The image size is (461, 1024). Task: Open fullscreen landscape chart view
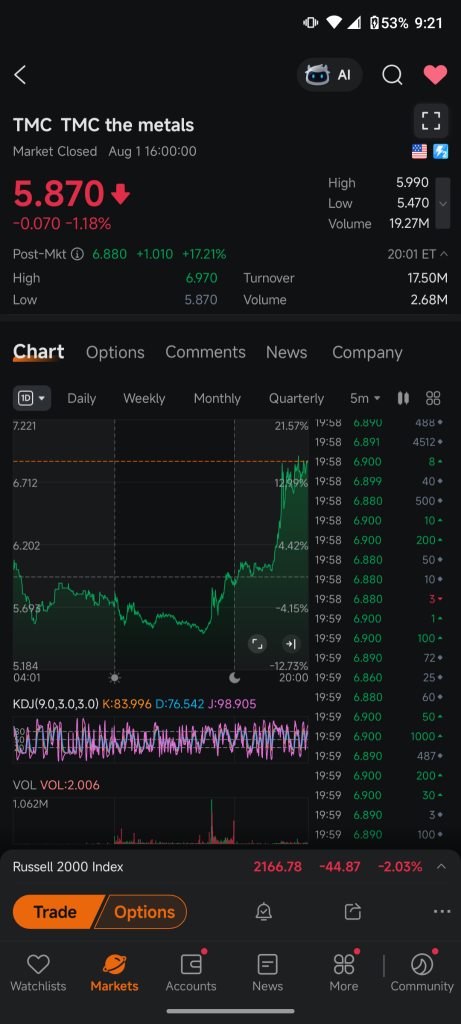click(431, 121)
